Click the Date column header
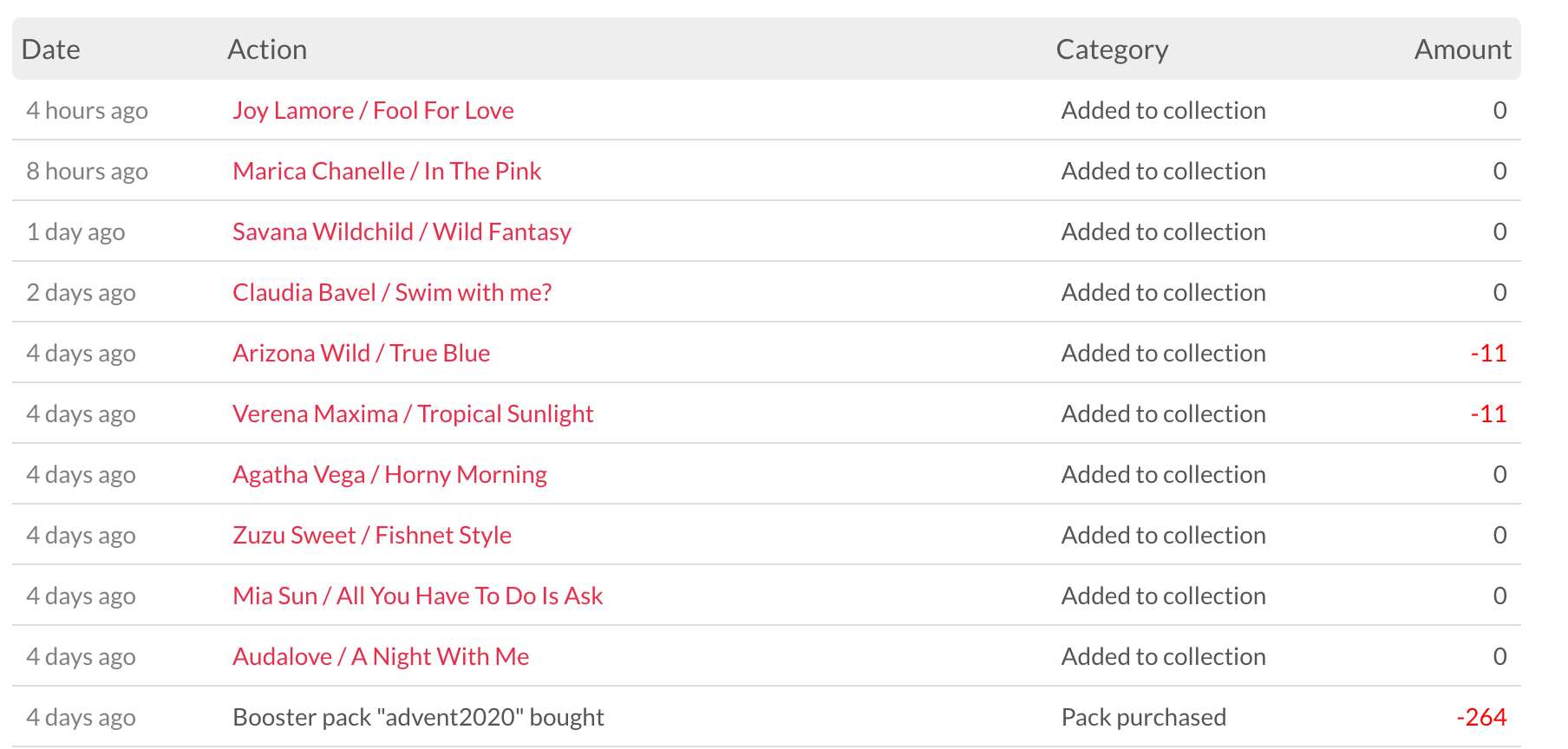This screenshot has height=749, width=1568. pos(51,49)
